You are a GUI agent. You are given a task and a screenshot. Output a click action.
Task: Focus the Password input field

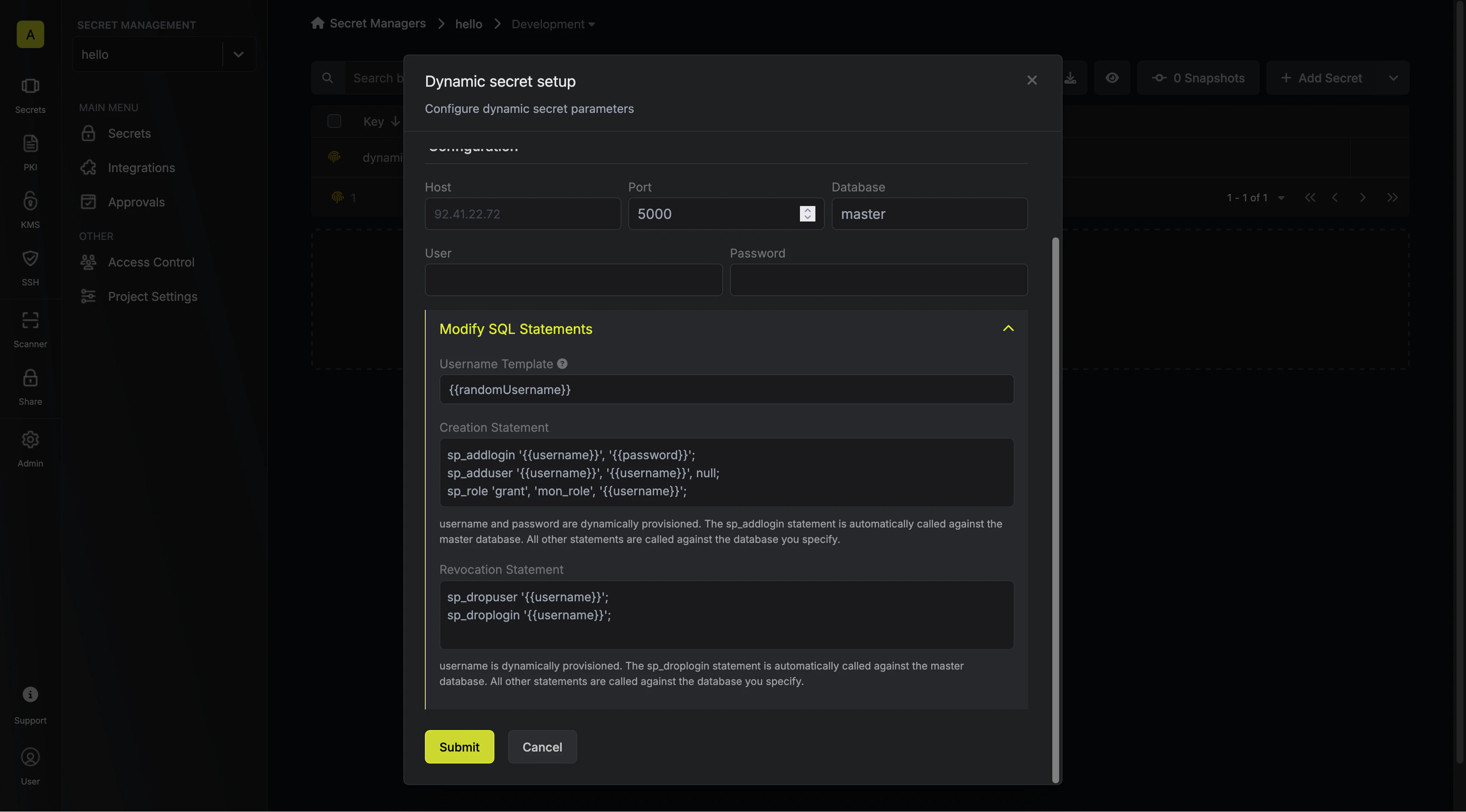[878, 280]
